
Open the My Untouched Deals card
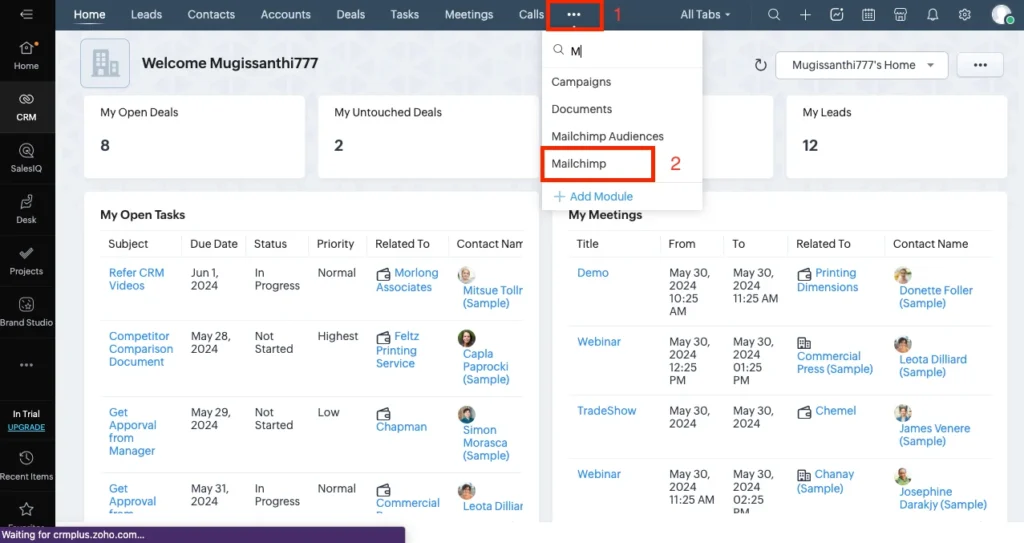point(428,137)
